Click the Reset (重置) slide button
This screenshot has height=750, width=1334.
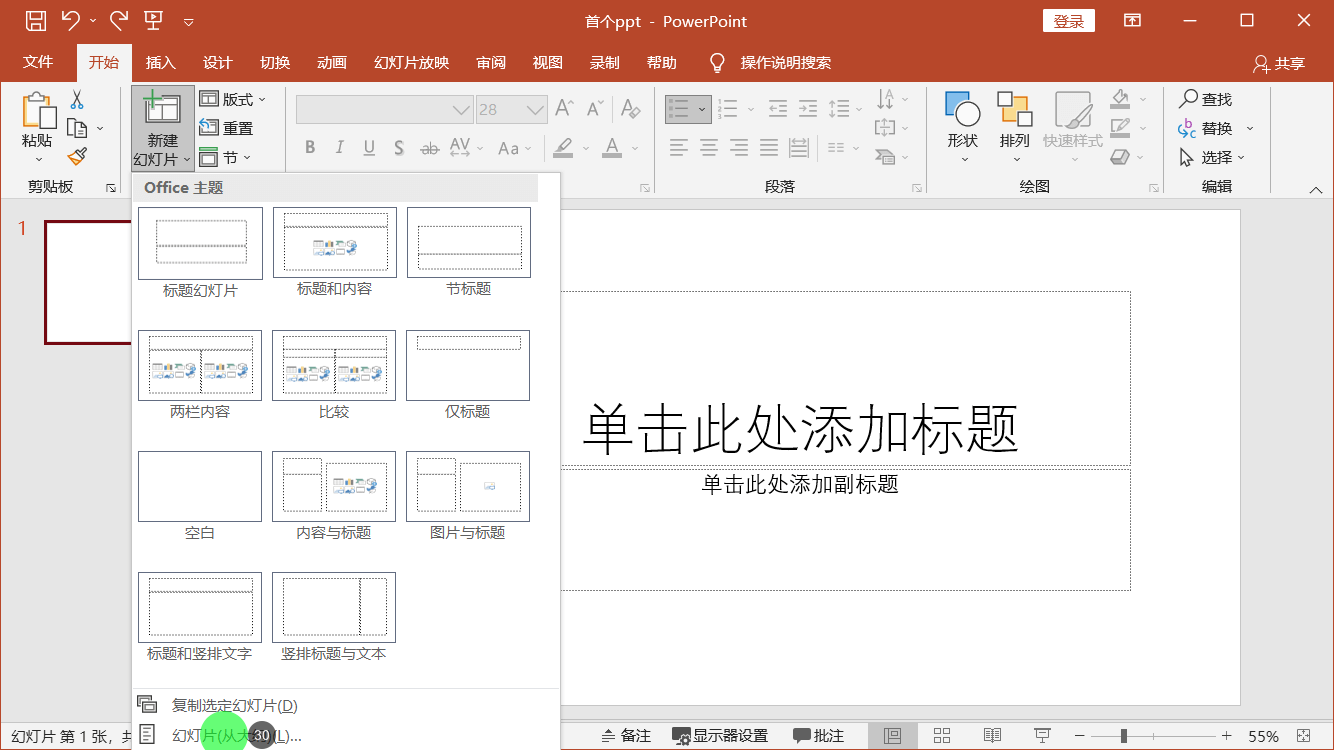pos(227,128)
